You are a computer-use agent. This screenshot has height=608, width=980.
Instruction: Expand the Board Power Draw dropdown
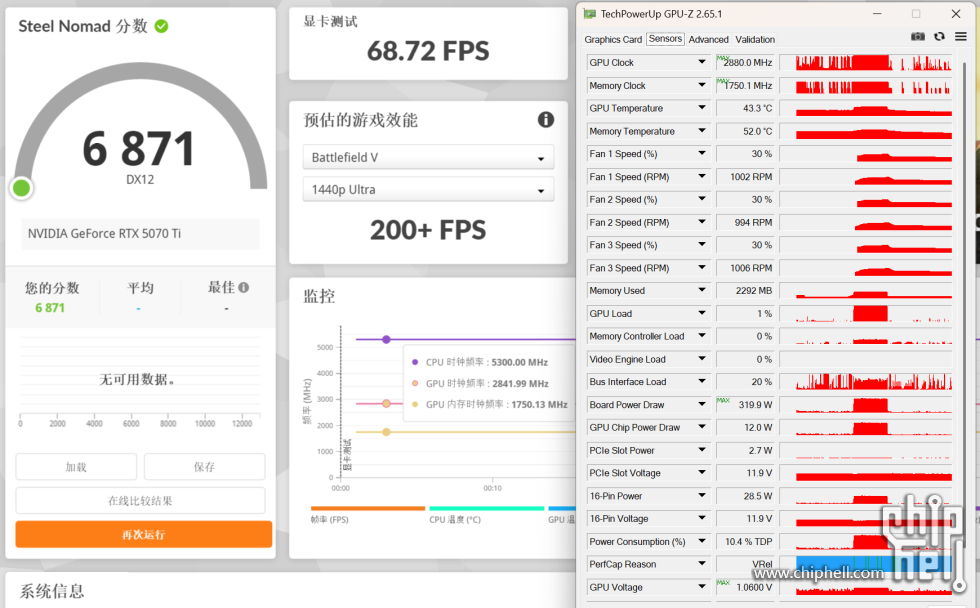pos(702,404)
